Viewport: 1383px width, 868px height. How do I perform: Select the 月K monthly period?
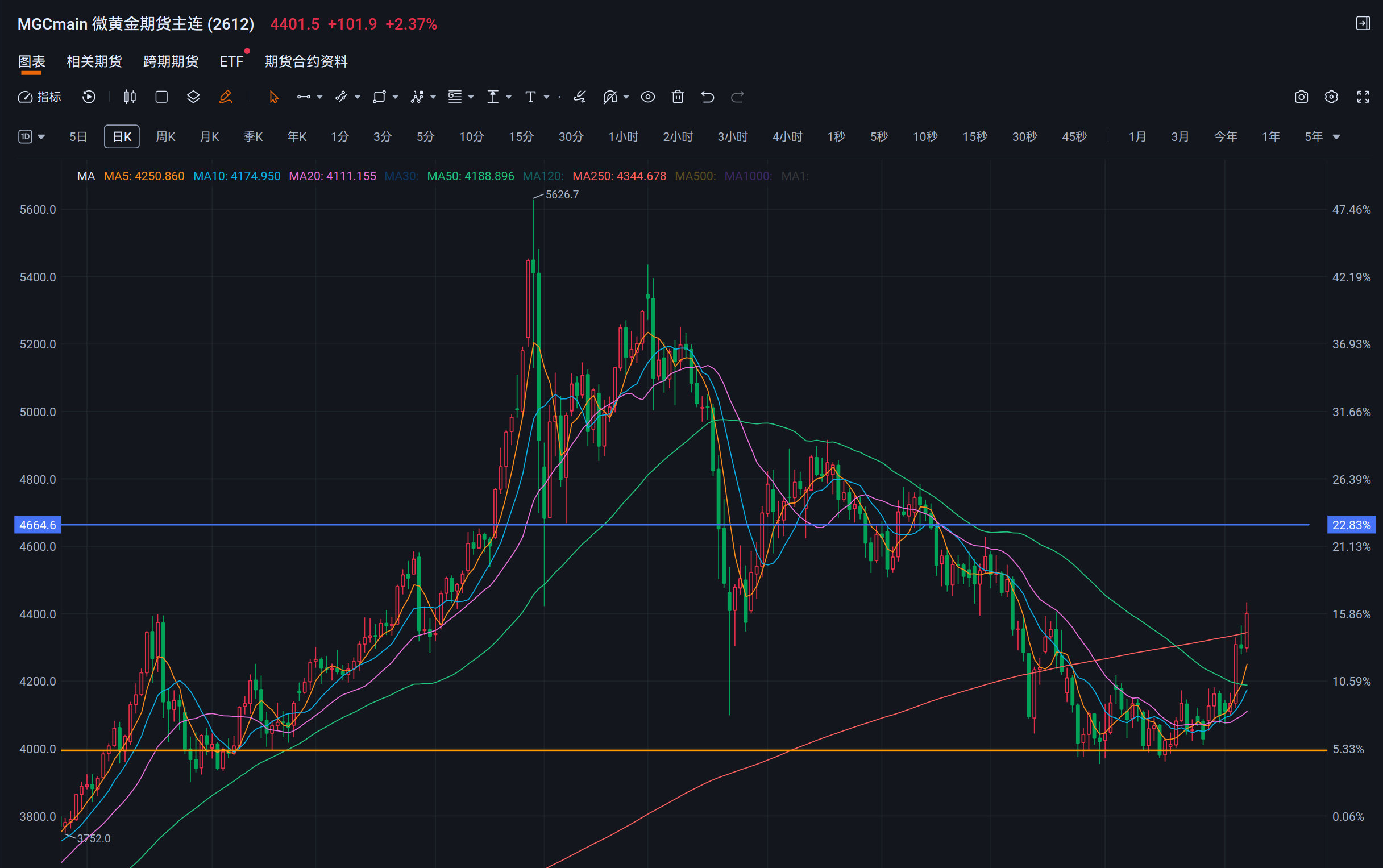point(209,136)
